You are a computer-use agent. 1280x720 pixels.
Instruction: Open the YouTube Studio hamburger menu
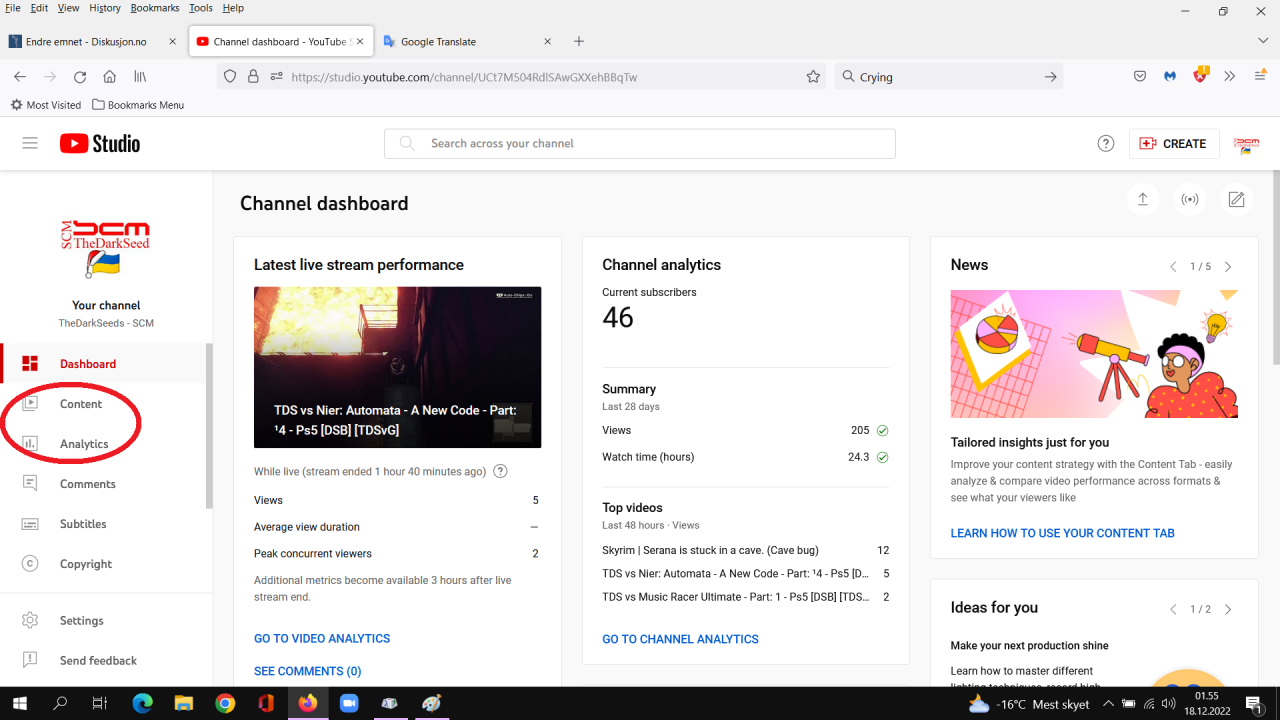(30, 143)
